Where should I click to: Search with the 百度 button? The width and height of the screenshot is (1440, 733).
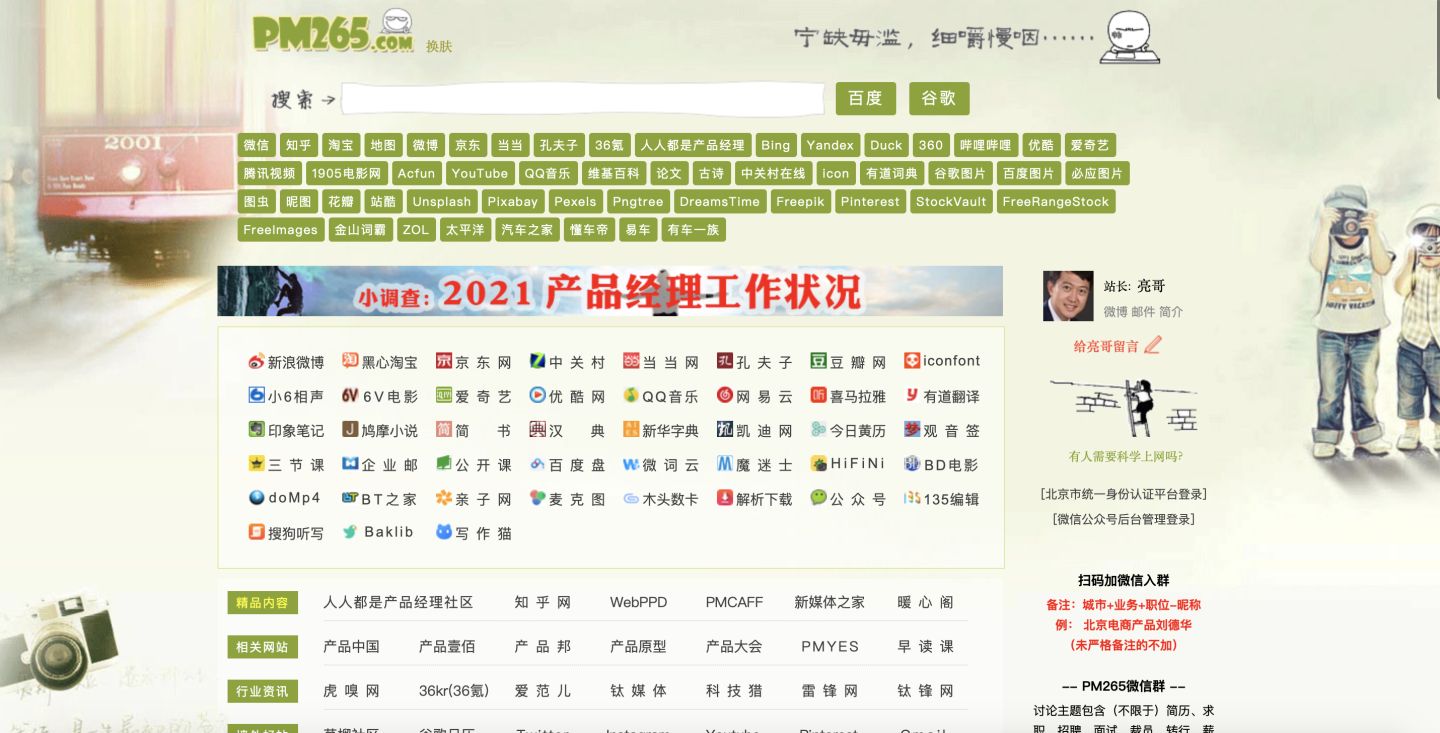click(x=865, y=98)
